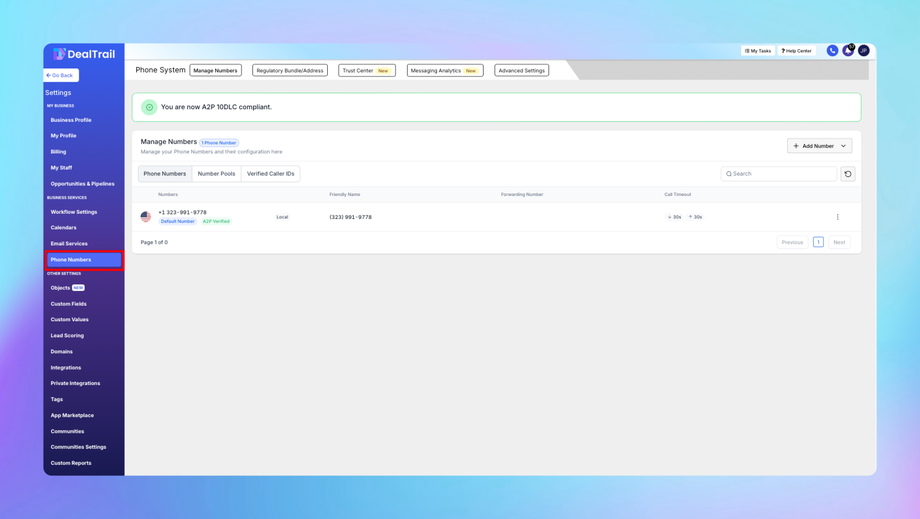Open App Marketplace
The image size is (920, 519).
(72, 415)
